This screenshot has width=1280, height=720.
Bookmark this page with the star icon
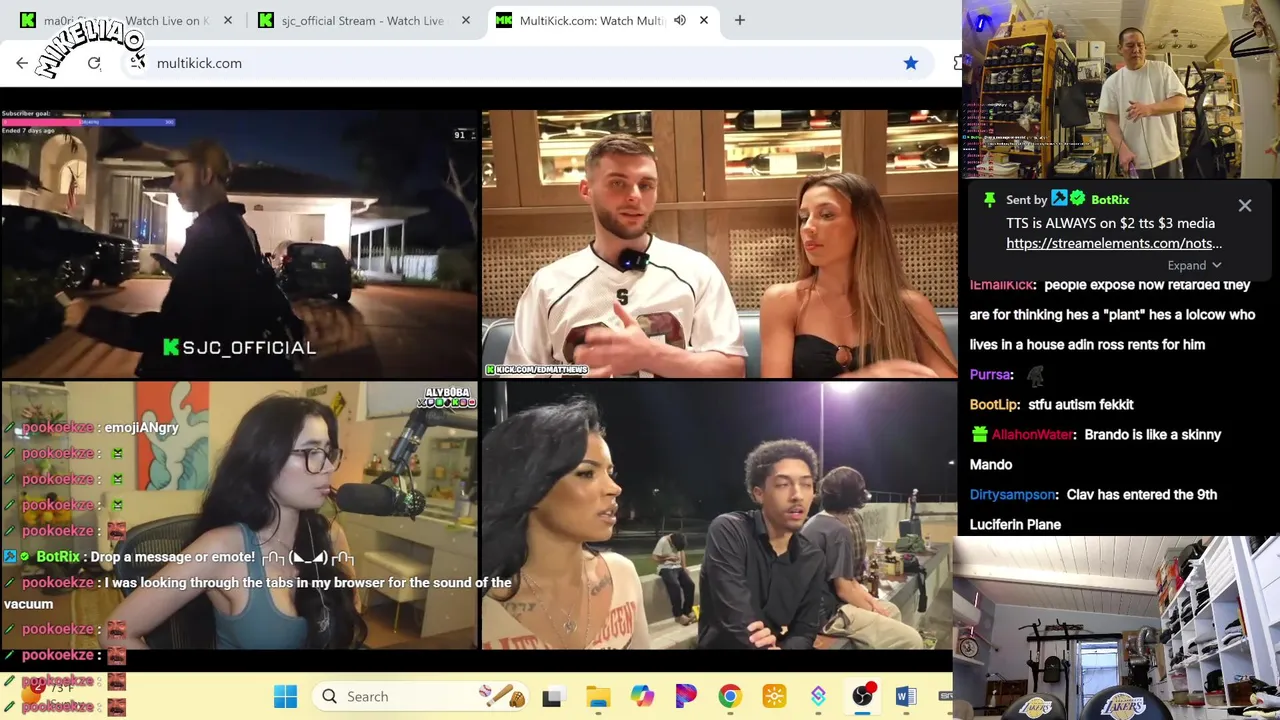911,63
